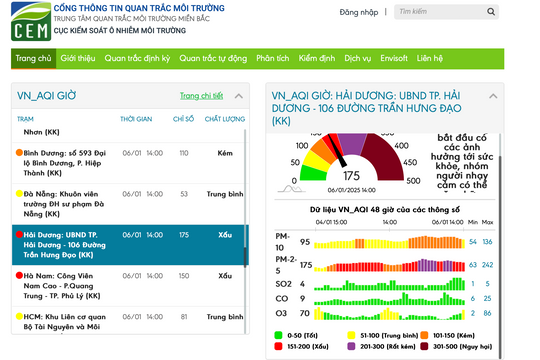Open the Quan trắc định kỳ menu
This screenshot has height=360, width=540.
point(137,58)
